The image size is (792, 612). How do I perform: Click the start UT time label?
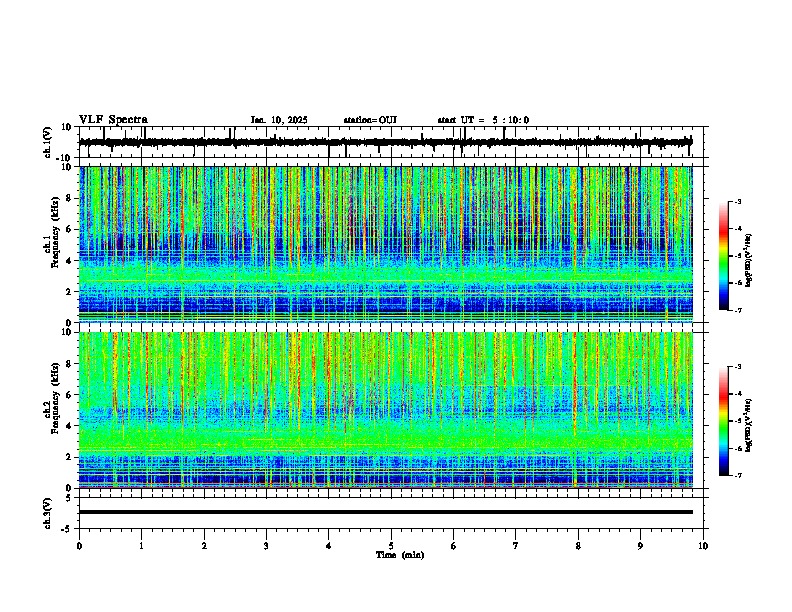[483, 120]
